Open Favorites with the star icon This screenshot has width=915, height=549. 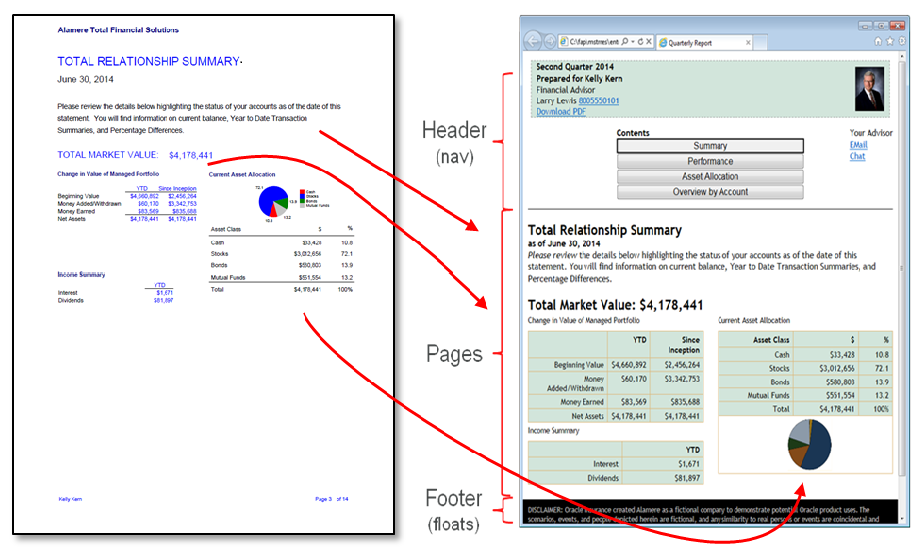coord(890,41)
